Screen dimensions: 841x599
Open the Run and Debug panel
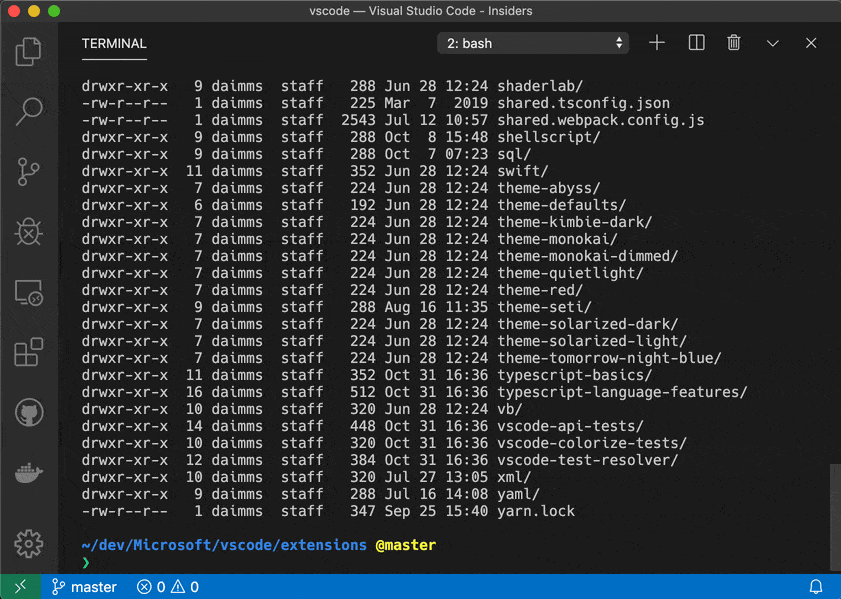[x=28, y=231]
